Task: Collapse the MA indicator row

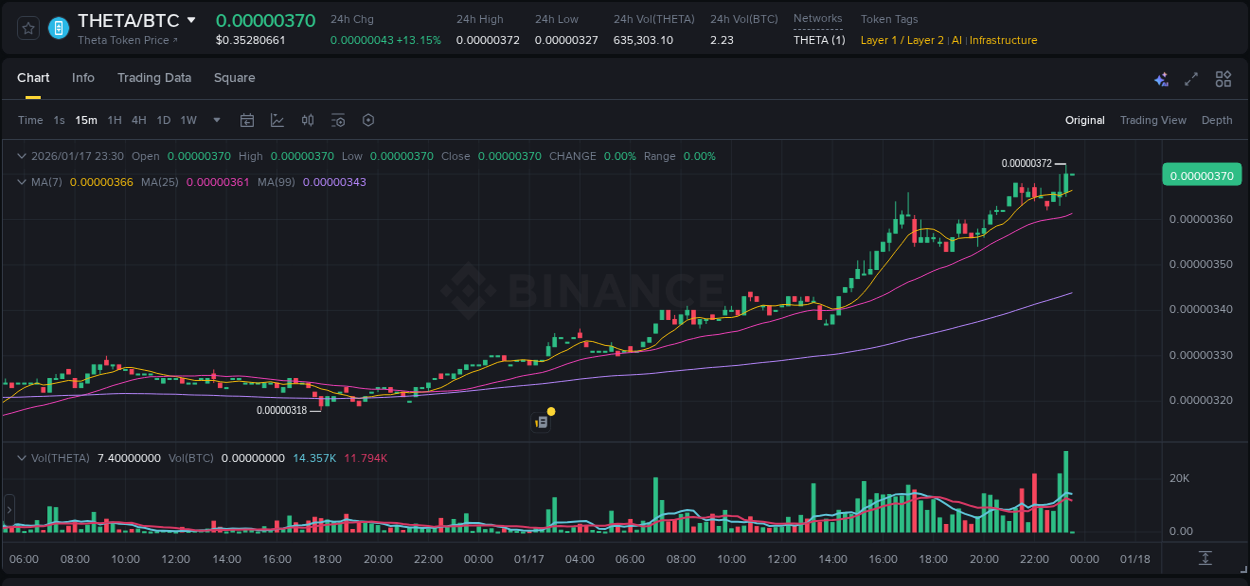Action: pyautogui.click(x=21, y=182)
